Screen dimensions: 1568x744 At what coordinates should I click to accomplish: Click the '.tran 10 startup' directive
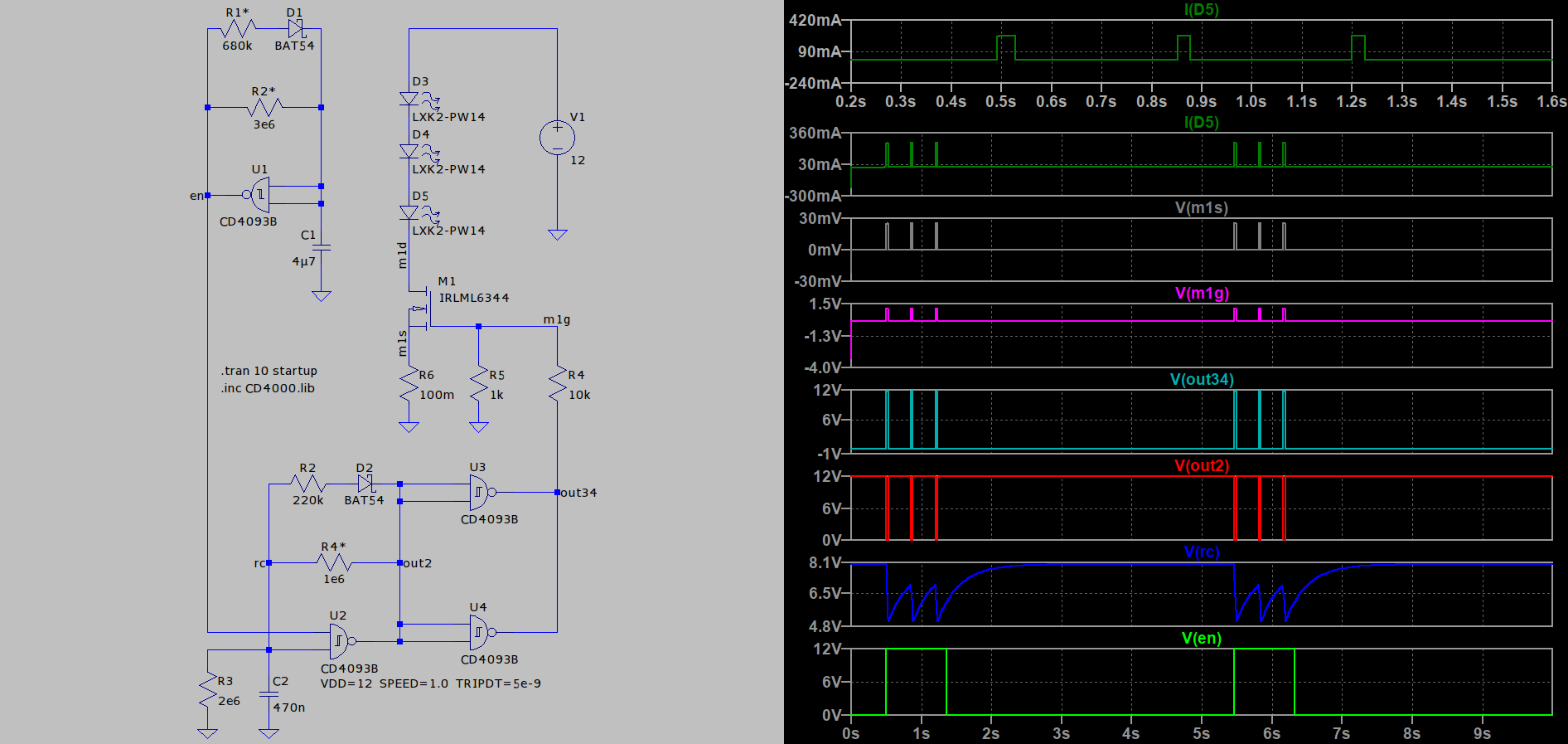(x=269, y=371)
